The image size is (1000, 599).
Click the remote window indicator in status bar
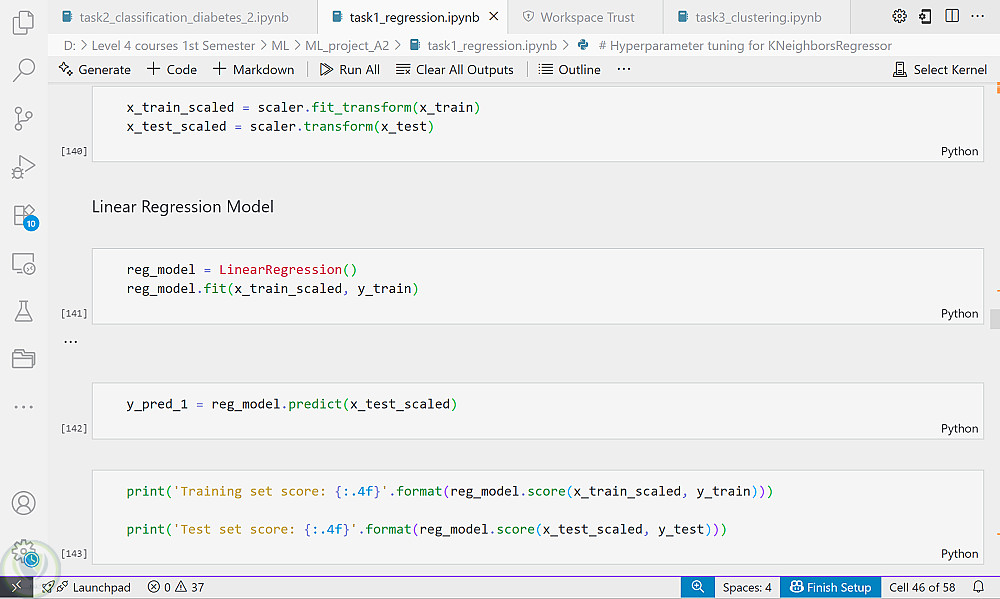coord(16,587)
